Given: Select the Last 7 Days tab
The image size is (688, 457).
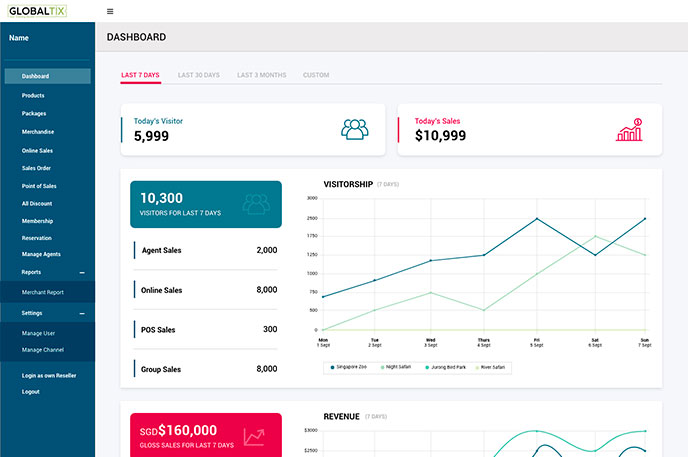Looking at the screenshot, I should pos(140,75).
